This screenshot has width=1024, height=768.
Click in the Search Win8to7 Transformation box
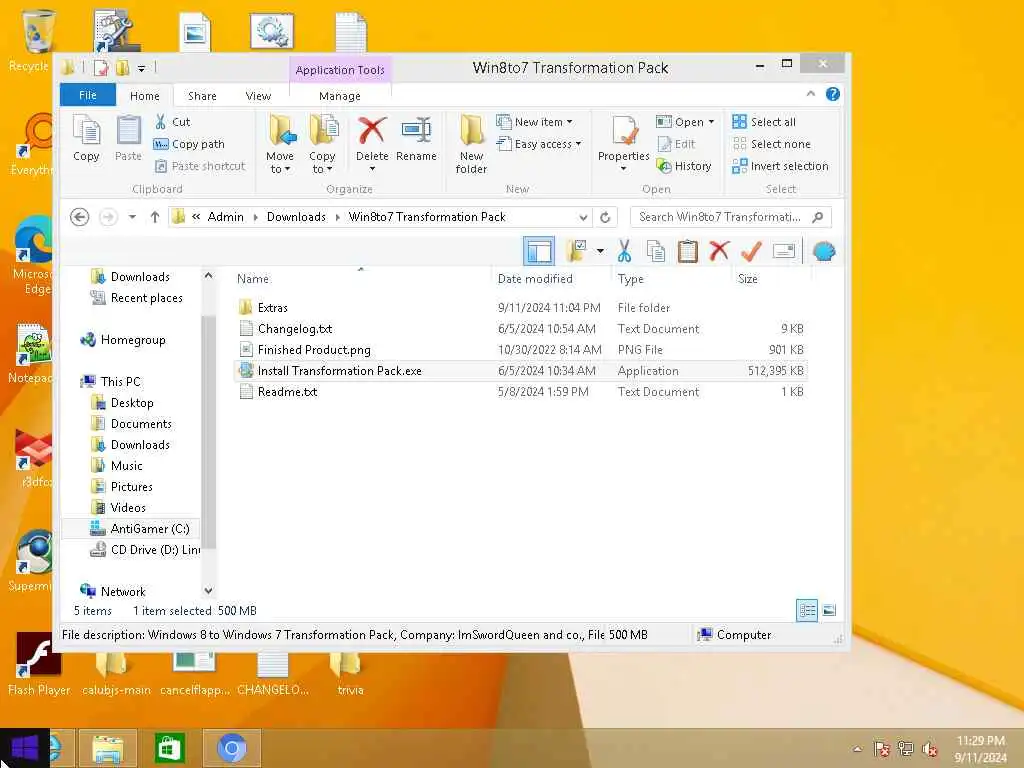click(720, 217)
